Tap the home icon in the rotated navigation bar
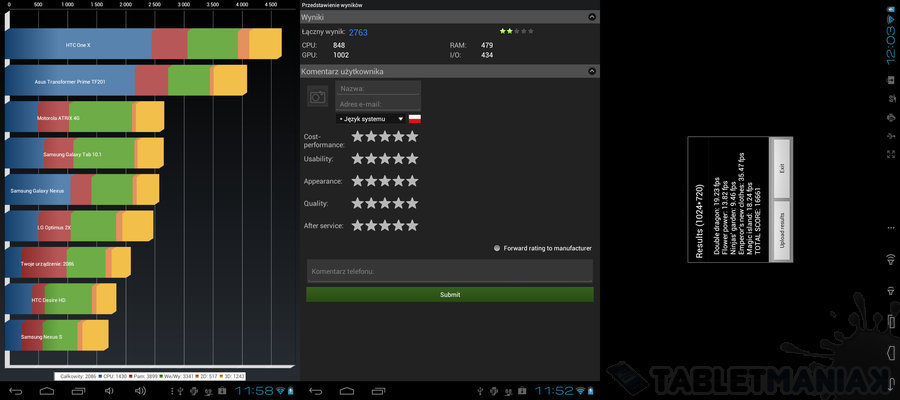This screenshot has width=900, height=400. point(891,351)
